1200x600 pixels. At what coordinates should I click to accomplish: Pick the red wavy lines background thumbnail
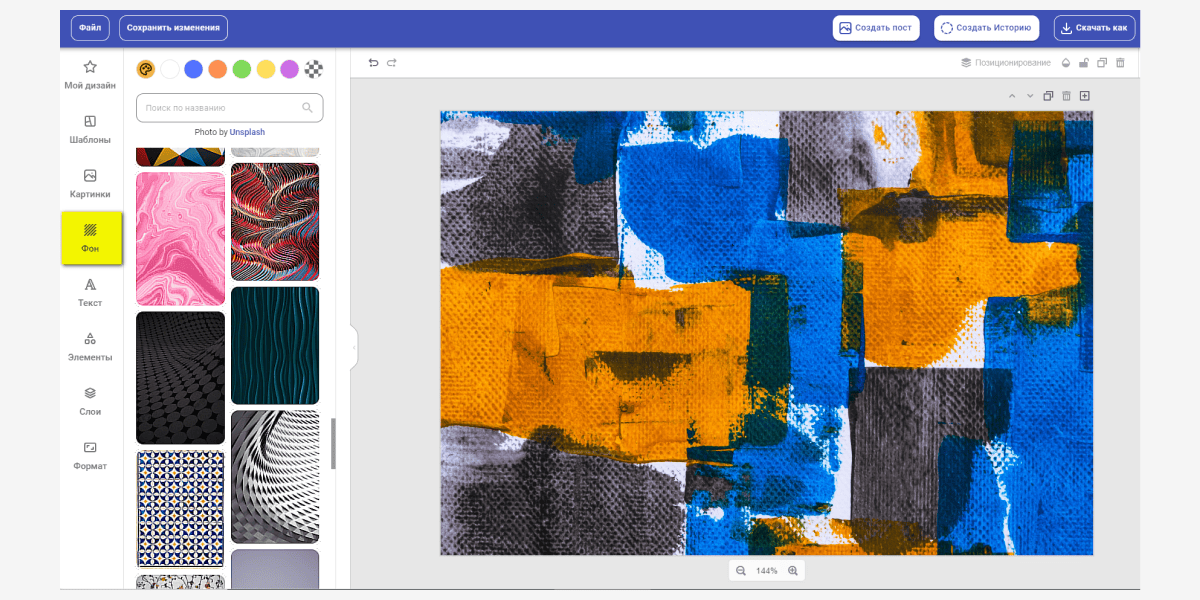[x=275, y=222]
